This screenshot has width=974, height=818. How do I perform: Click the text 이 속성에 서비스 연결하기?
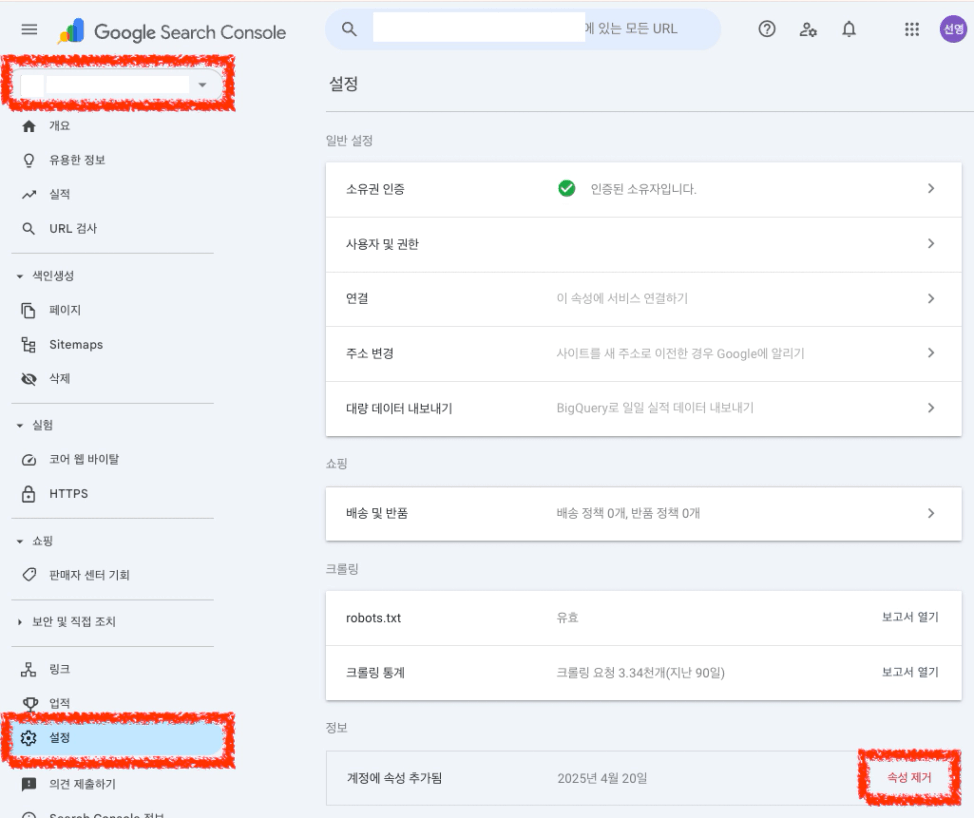point(622,298)
